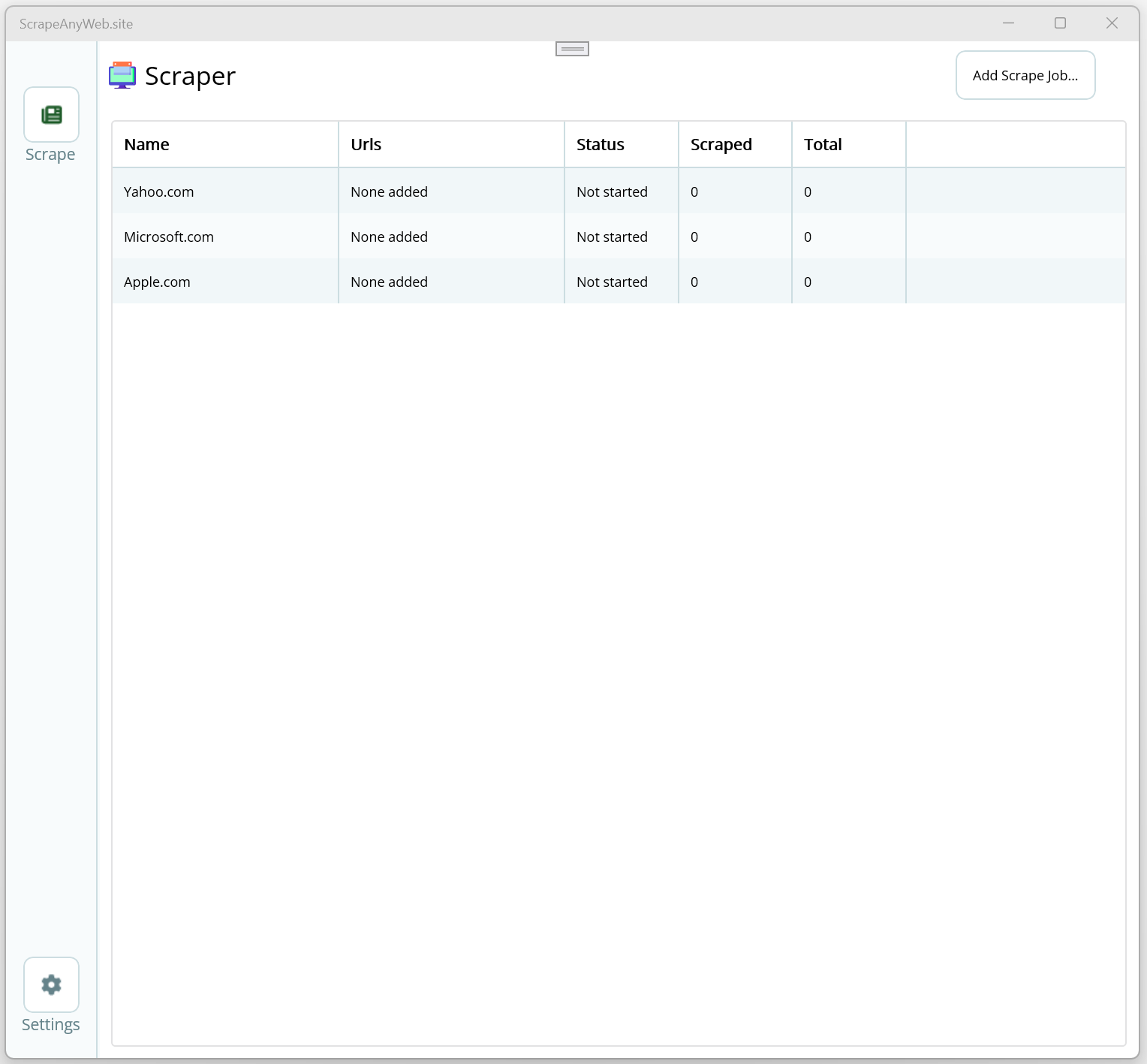Minimize the ScrapeAnyWeb.site window

[x=1008, y=23]
